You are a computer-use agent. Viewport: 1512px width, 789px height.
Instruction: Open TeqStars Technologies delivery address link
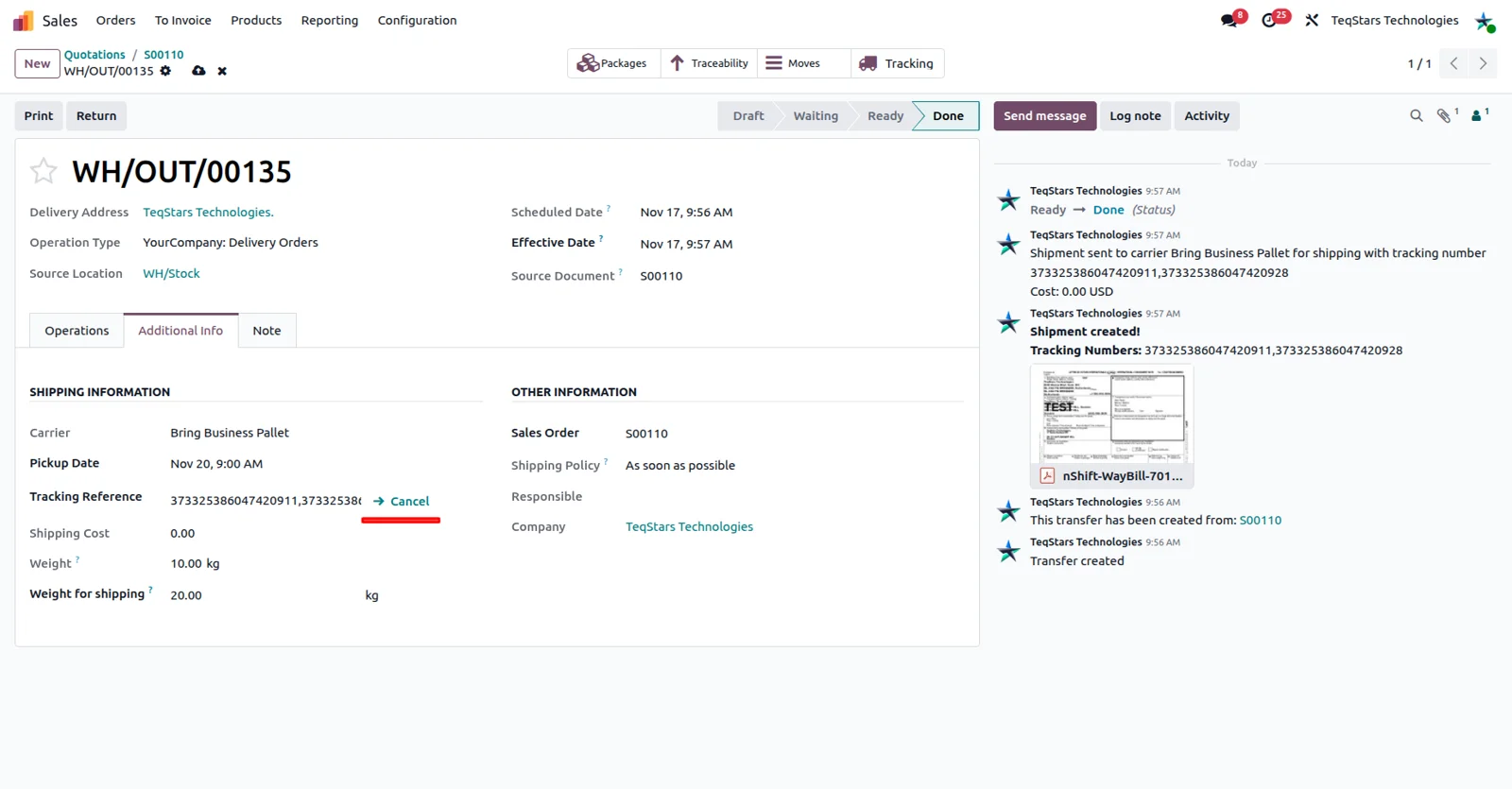(208, 213)
